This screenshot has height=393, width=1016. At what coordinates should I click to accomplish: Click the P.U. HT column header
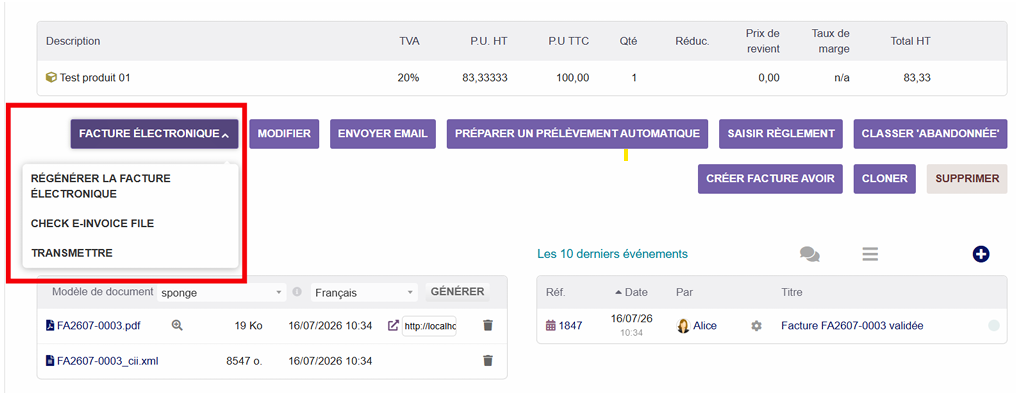[489, 41]
